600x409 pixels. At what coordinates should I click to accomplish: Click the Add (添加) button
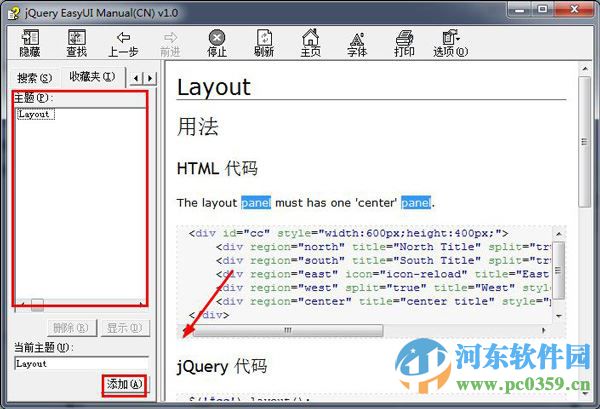(x=125, y=385)
